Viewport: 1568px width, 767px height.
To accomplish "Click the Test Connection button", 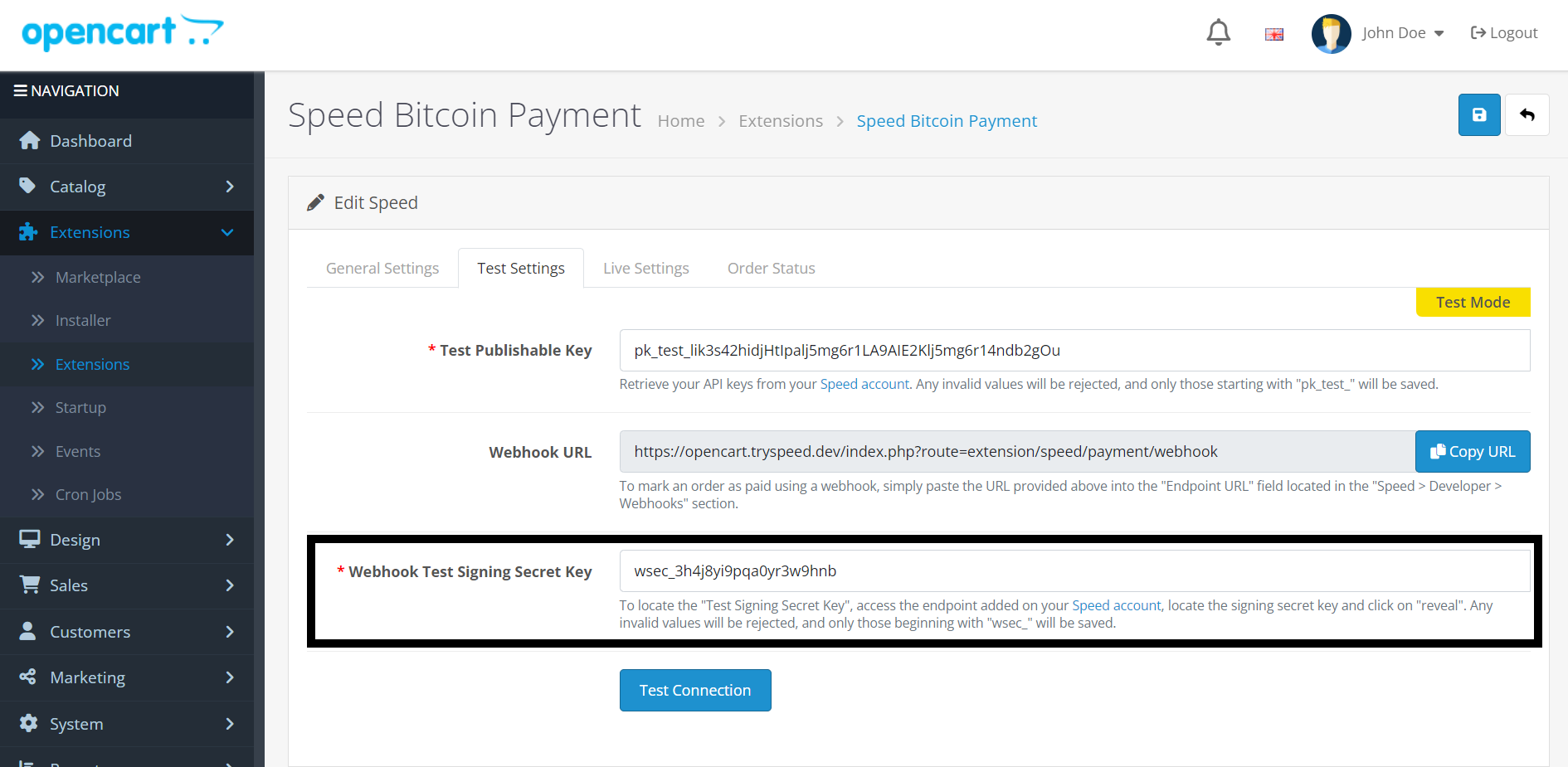I will (695, 690).
